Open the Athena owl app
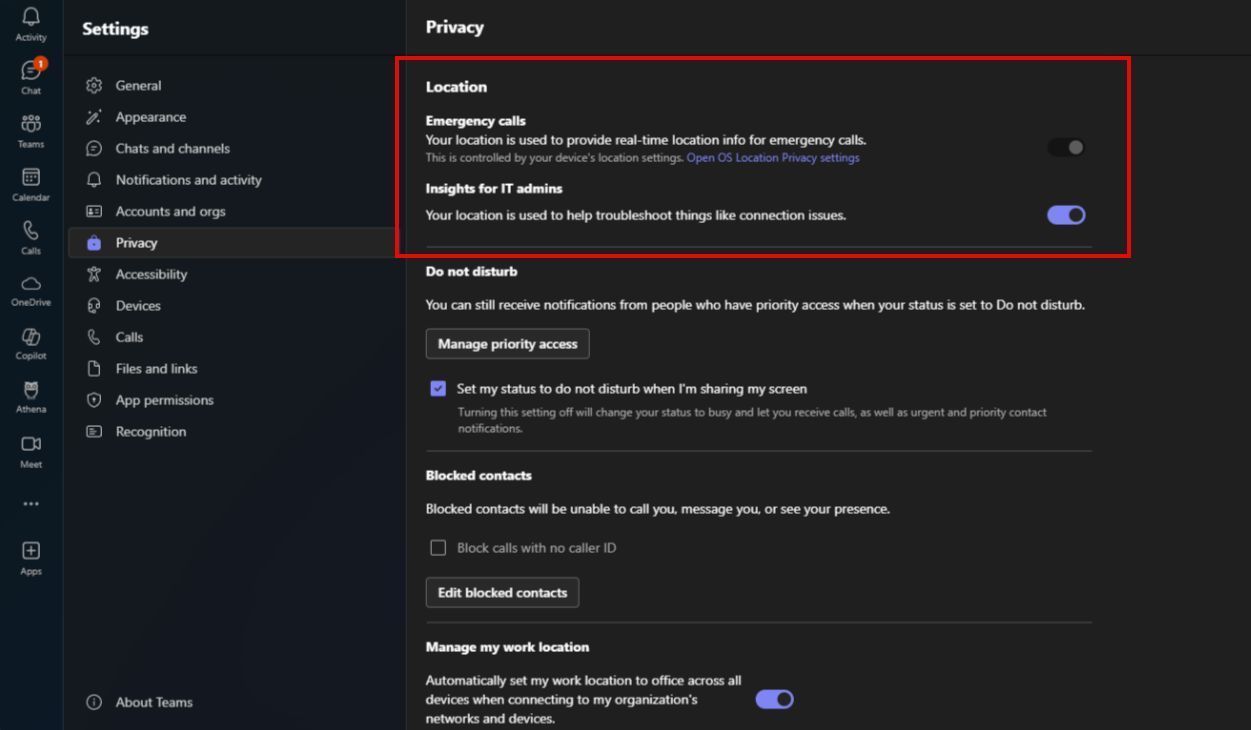 [x=31, y=396]
